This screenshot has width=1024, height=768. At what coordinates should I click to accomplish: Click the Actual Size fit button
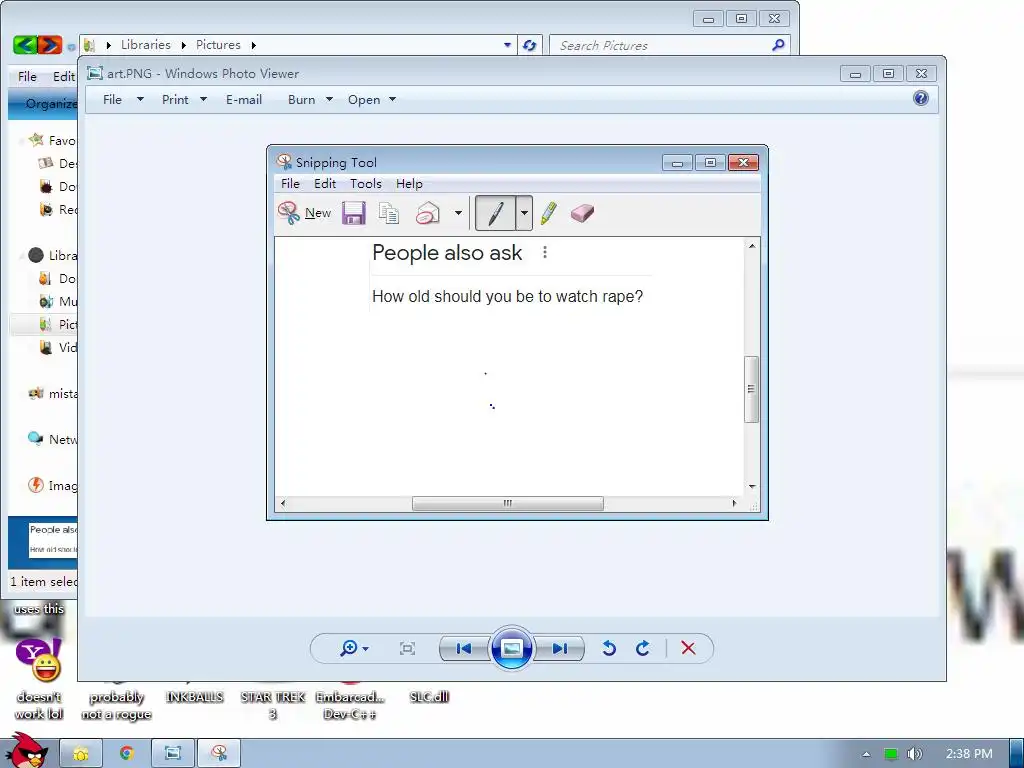(x=408, y=648)
